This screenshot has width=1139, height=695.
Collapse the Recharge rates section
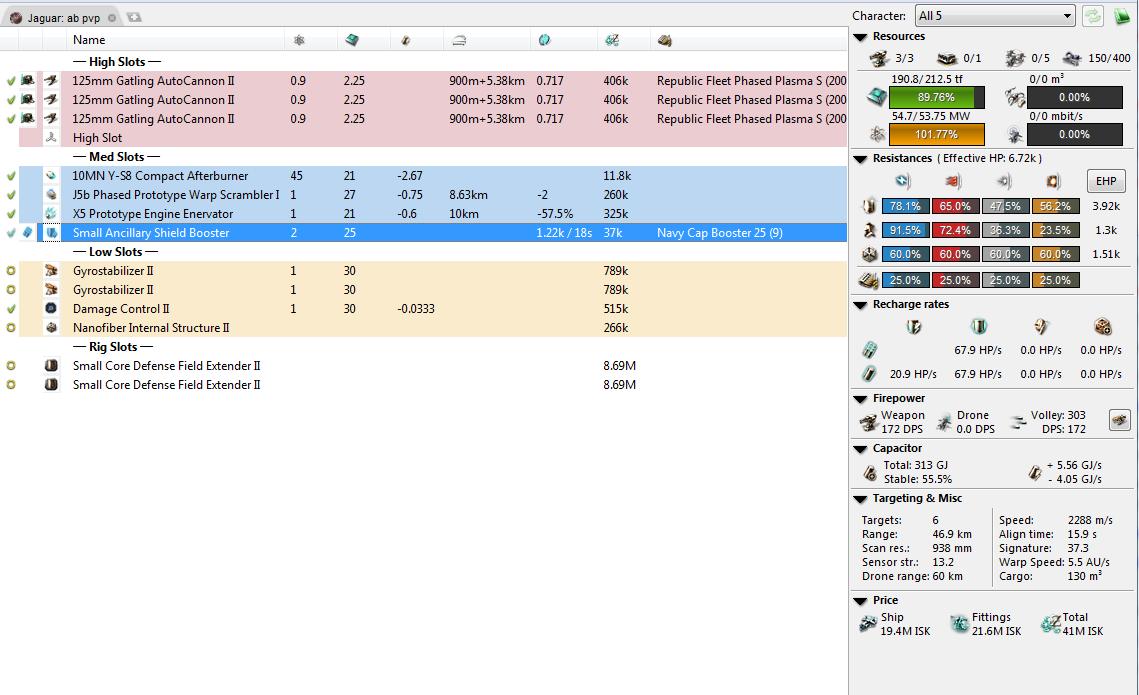point(861,305)
